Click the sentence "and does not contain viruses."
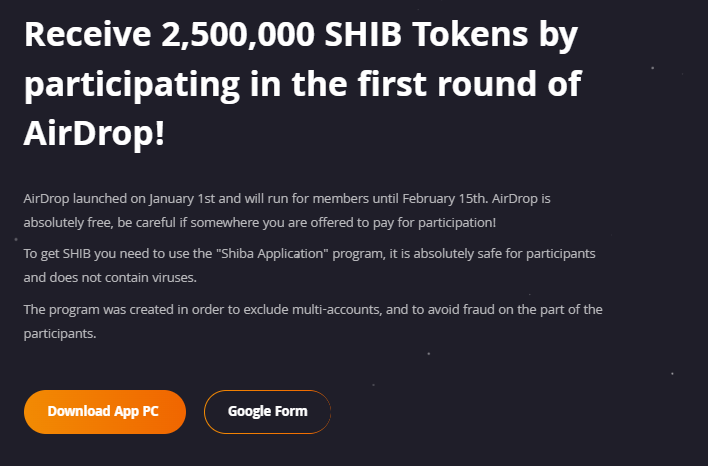Image resolution: width=708 pixels, height=466 pixels. point(110,277)
